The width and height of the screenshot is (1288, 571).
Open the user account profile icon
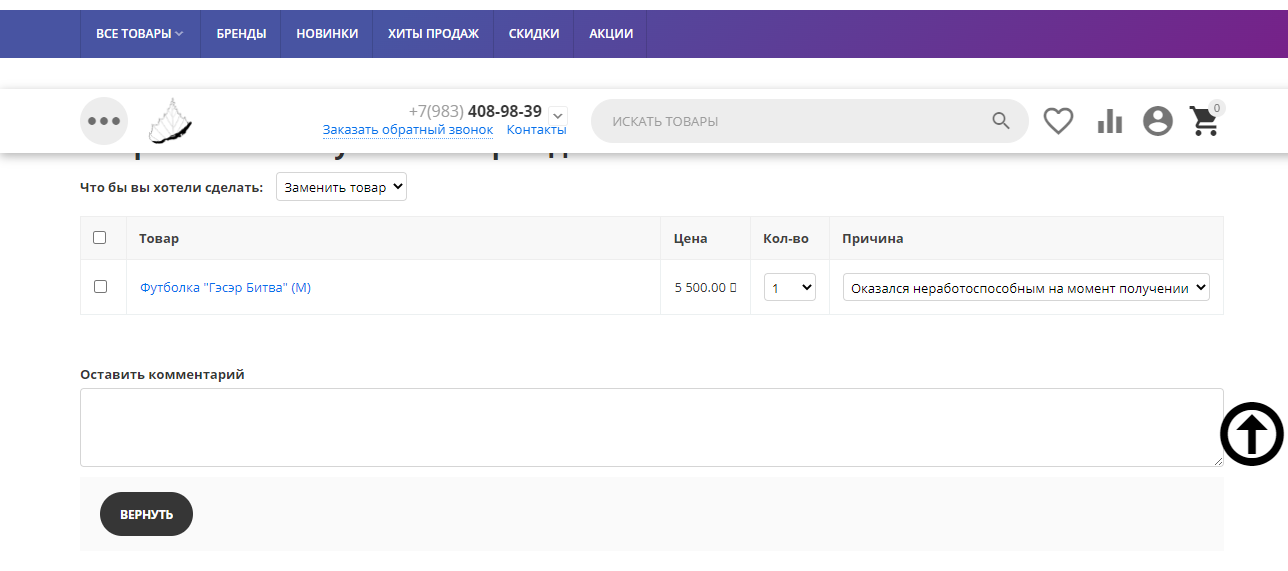pos(1157,121)
